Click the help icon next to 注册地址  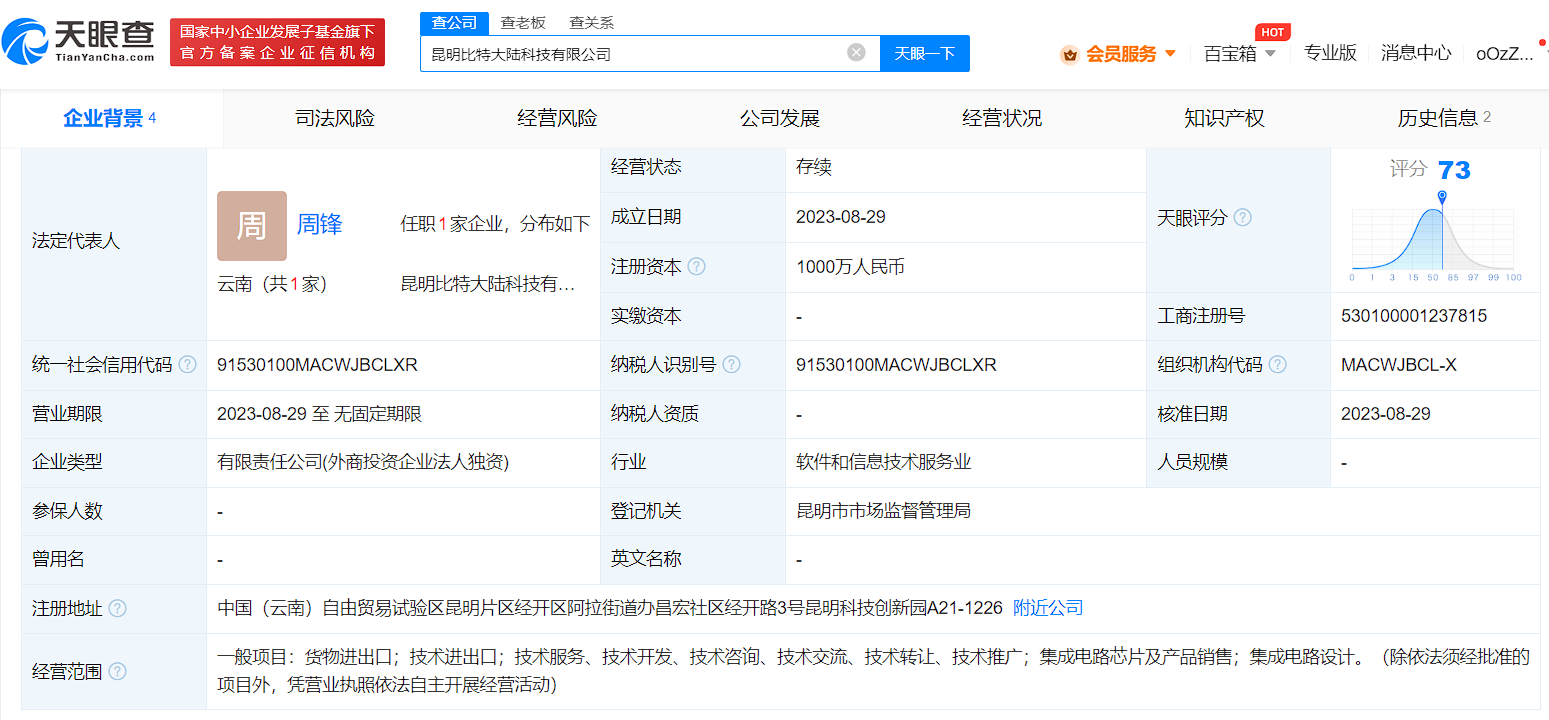pyautogui.click(x=118, y=608)
